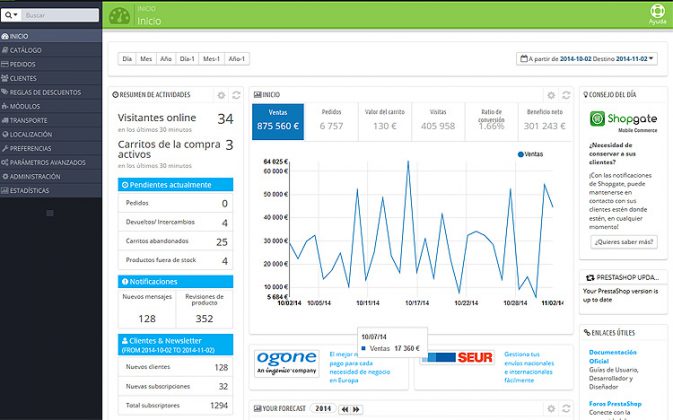Click the Mes period button
The height and width of the screenshot is (420, 673).
(147, 59)
